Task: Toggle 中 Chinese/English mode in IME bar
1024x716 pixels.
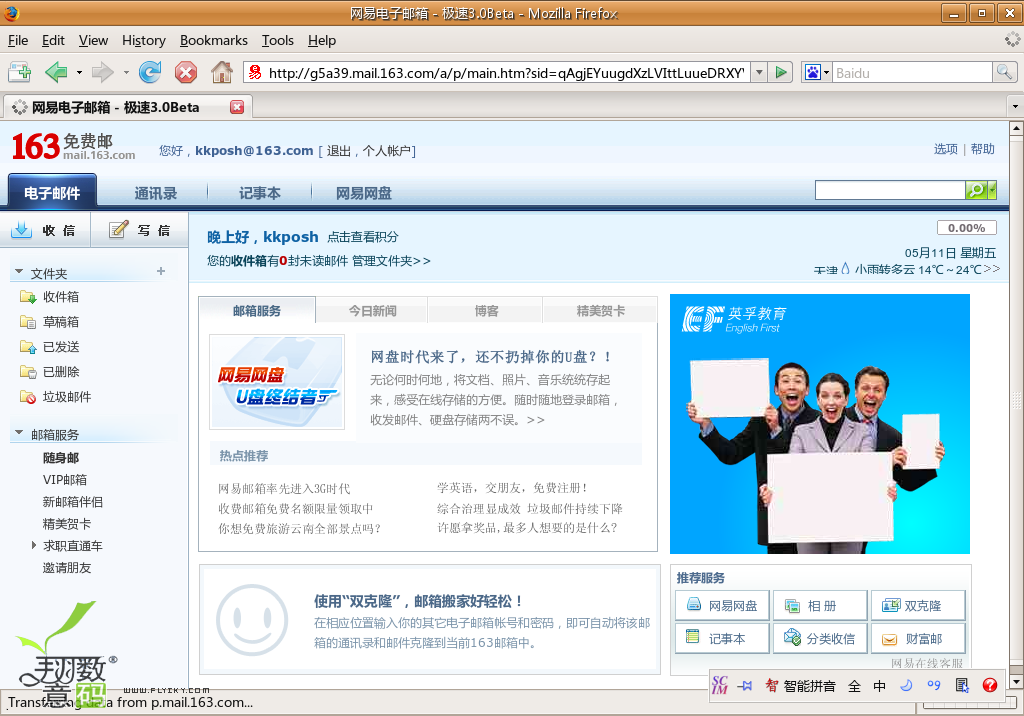Action: click(x=880, y=686)
